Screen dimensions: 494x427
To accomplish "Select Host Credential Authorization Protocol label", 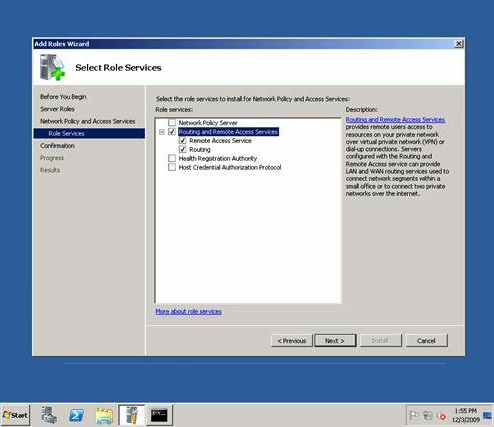I will [230, 167].
